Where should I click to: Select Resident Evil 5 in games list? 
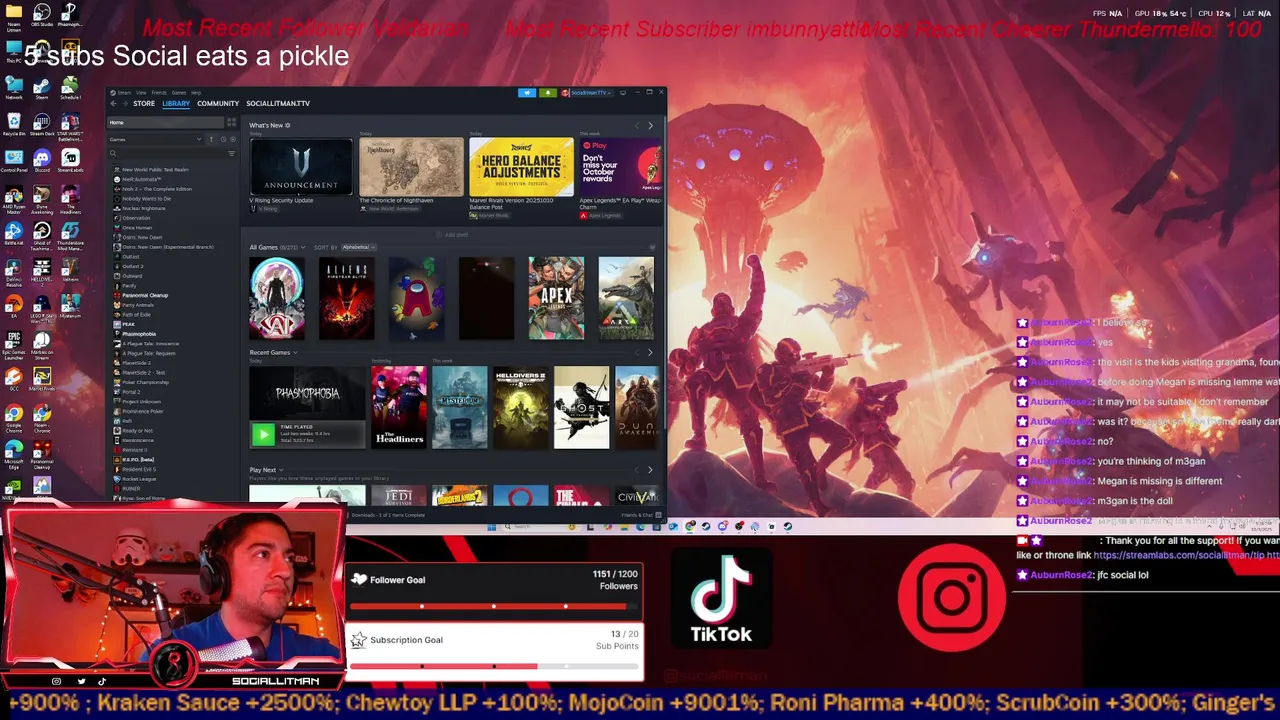point(139,469)
